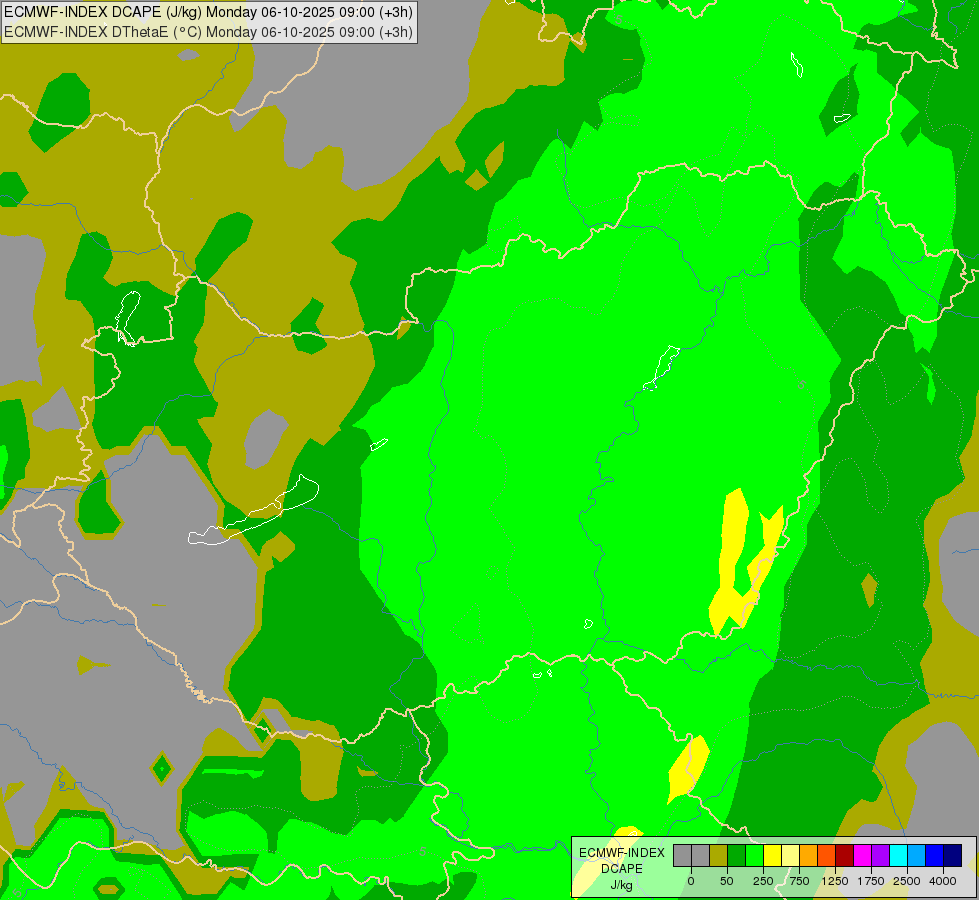Click the DThetaE (°C) title line
979x900 pixels.
click(208, 31)
